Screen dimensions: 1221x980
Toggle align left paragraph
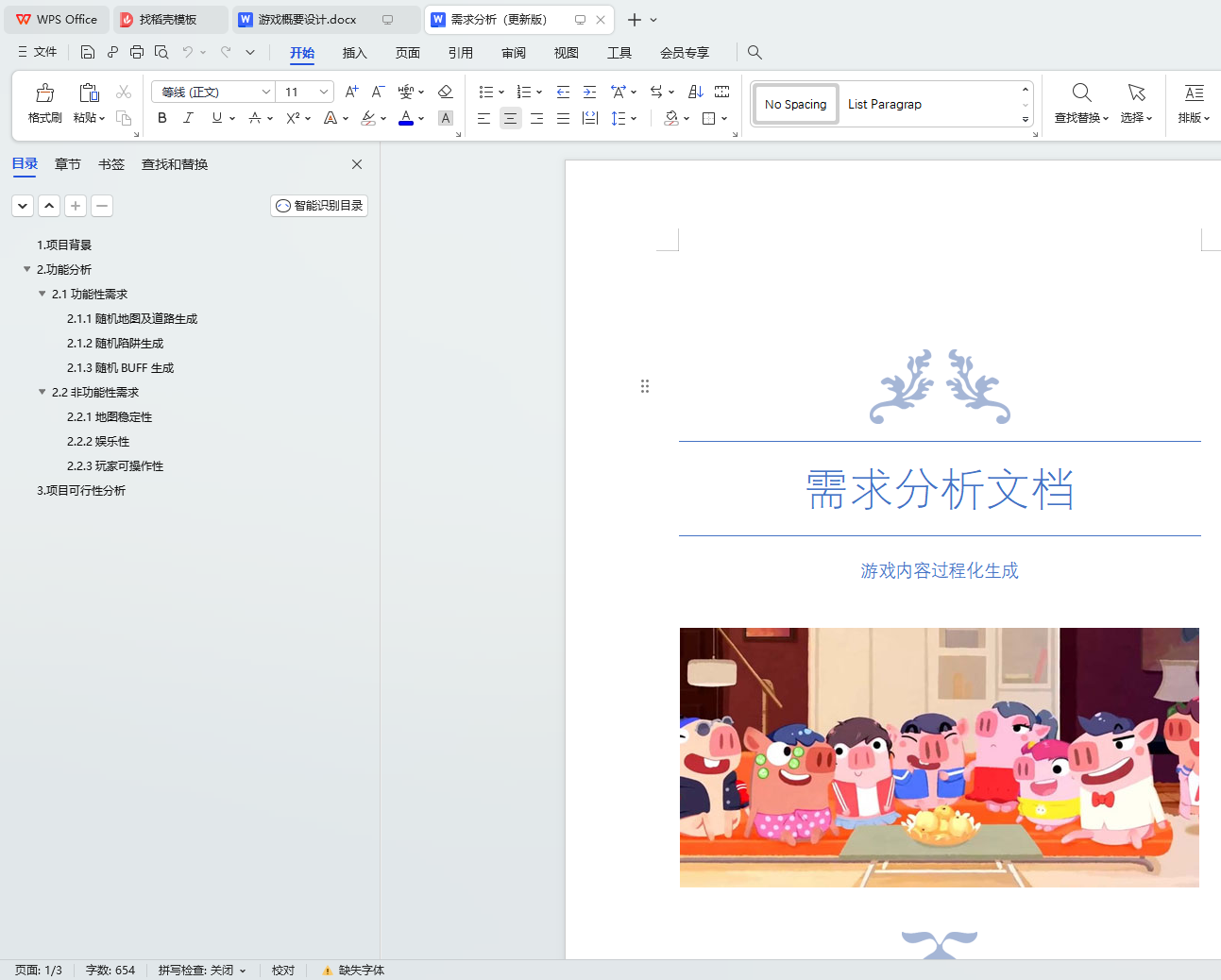[x=483, y=118]
